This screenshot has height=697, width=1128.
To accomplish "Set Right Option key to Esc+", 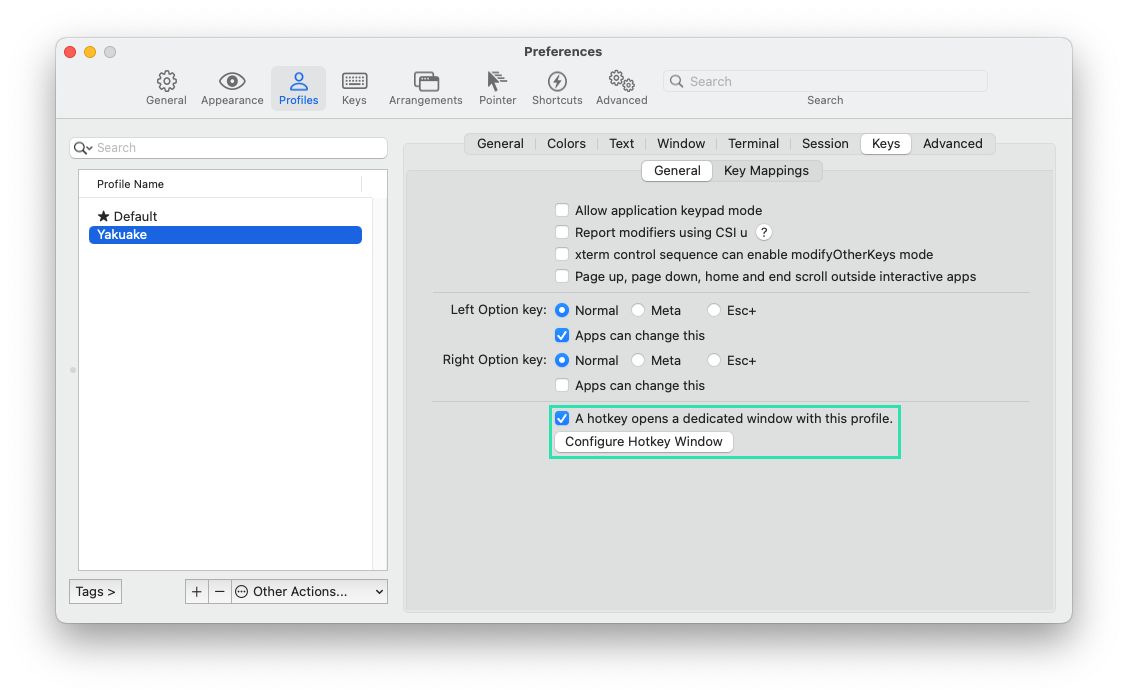I will pyautogui.click(x=714, y=360).
